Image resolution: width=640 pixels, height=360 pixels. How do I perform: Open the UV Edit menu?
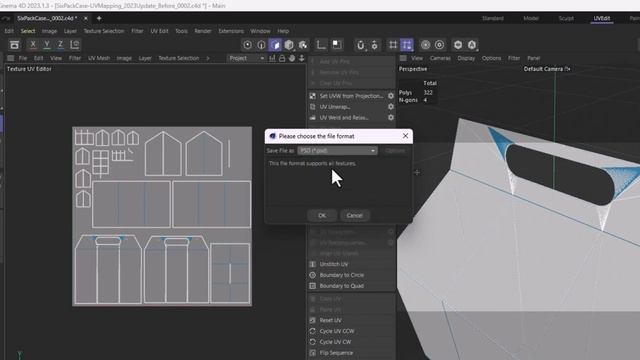[159, 31]
